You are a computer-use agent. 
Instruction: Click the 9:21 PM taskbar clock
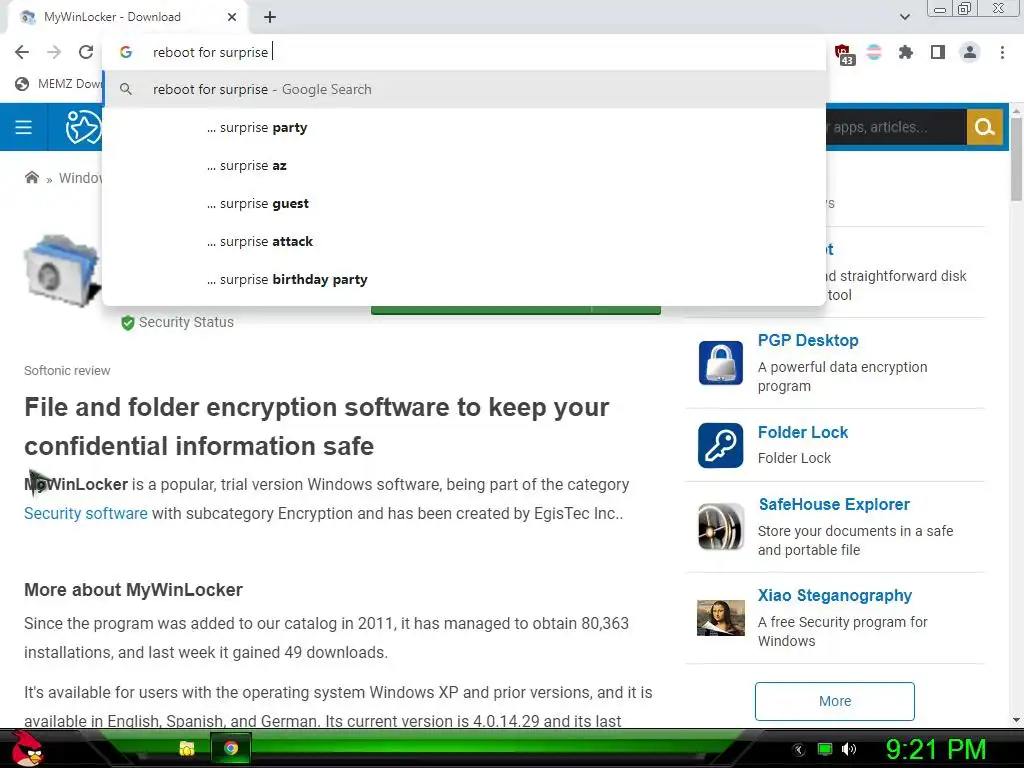[x=935, y=749]
